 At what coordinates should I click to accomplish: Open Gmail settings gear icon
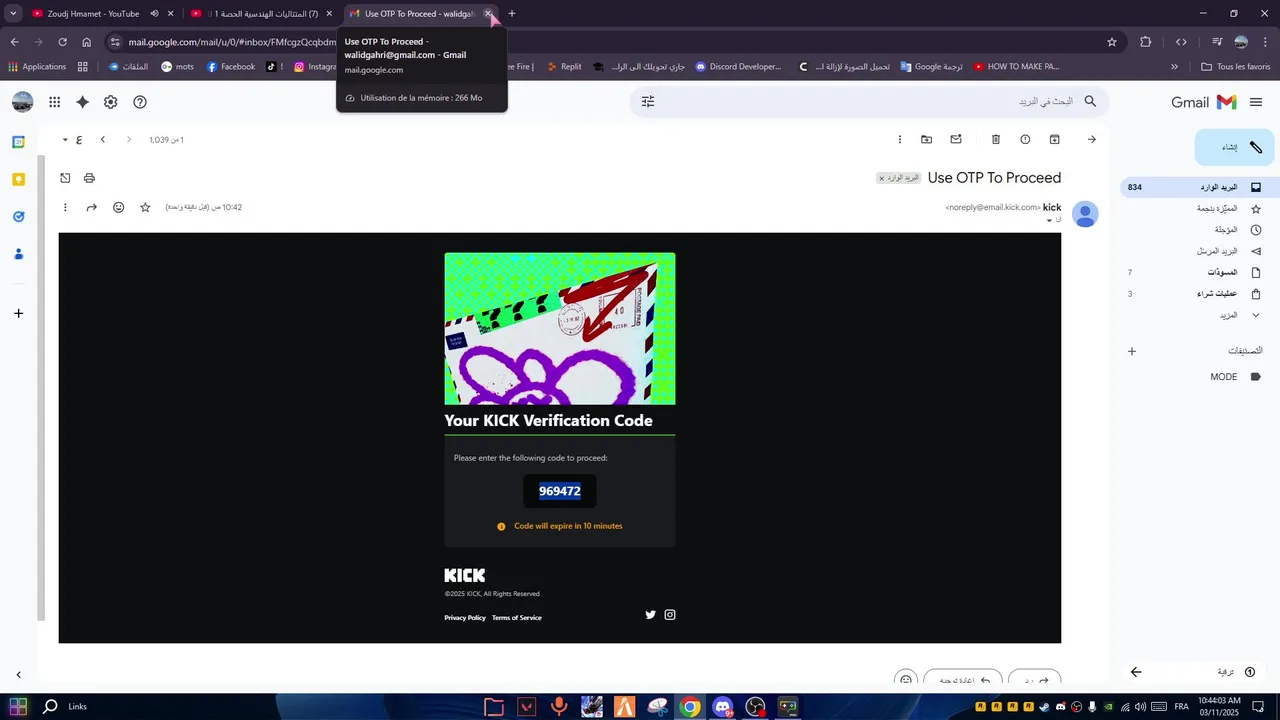(x=111, y=102)
